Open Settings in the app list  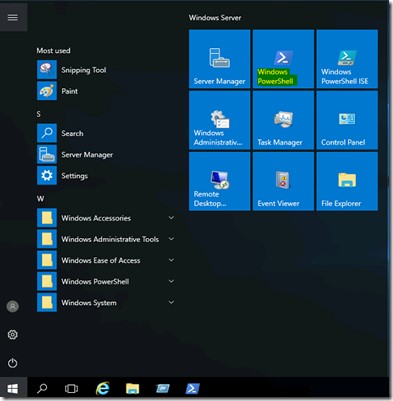106,176
